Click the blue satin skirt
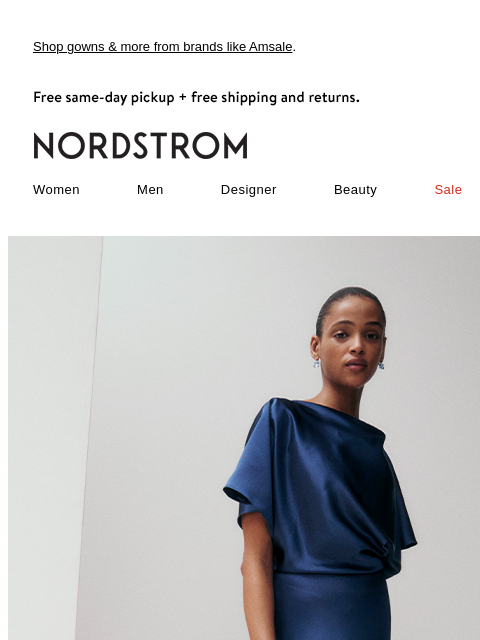This screenshot has width=480, height=640. 331,606
